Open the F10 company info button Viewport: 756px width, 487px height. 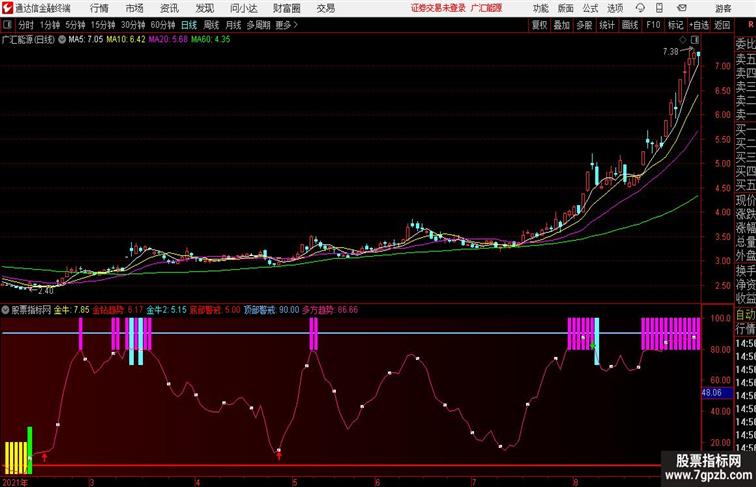point(653,25)
